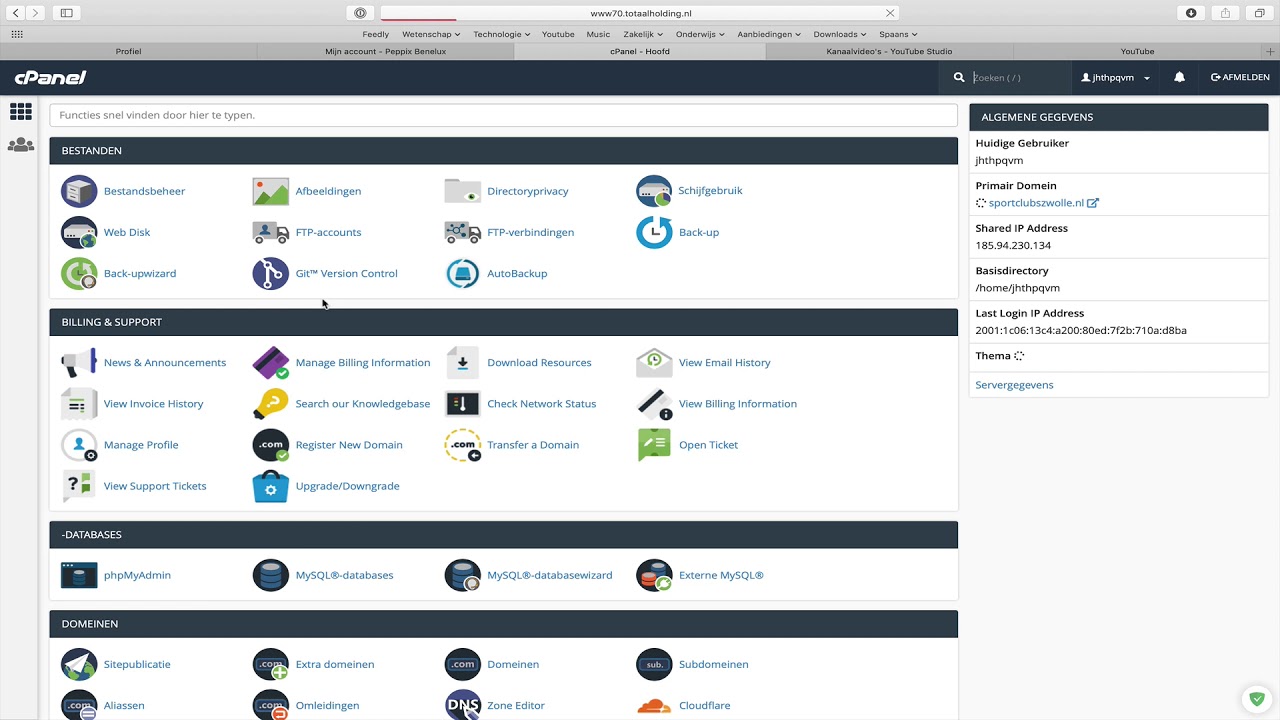Screen dimensions: 1280x720
Task: Stop loading page with X button
Action: (889, 13)
